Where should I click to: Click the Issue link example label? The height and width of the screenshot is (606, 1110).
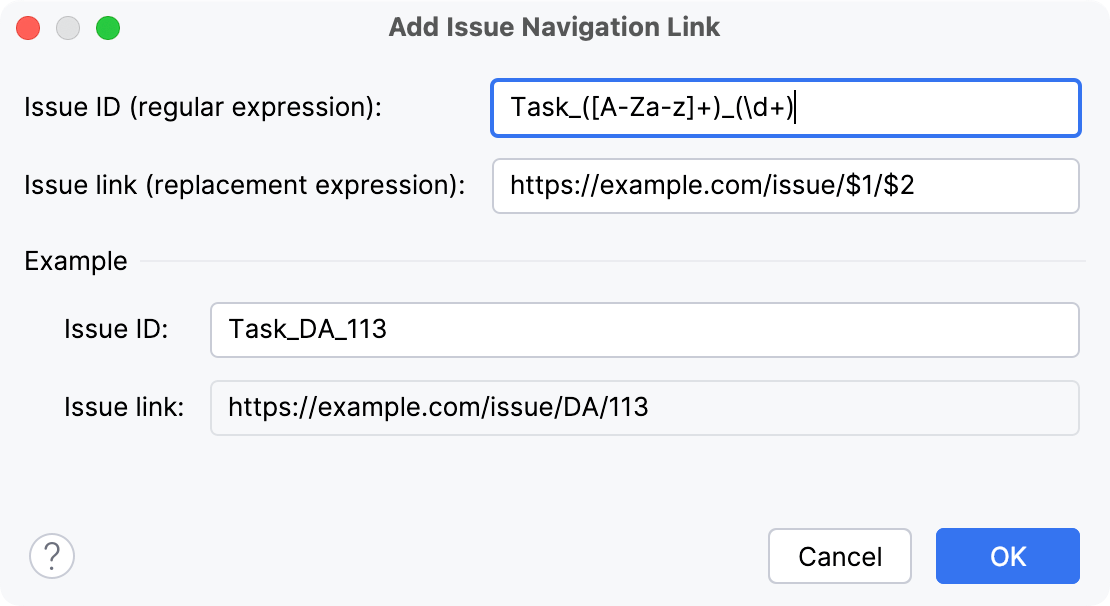(123, 407)
